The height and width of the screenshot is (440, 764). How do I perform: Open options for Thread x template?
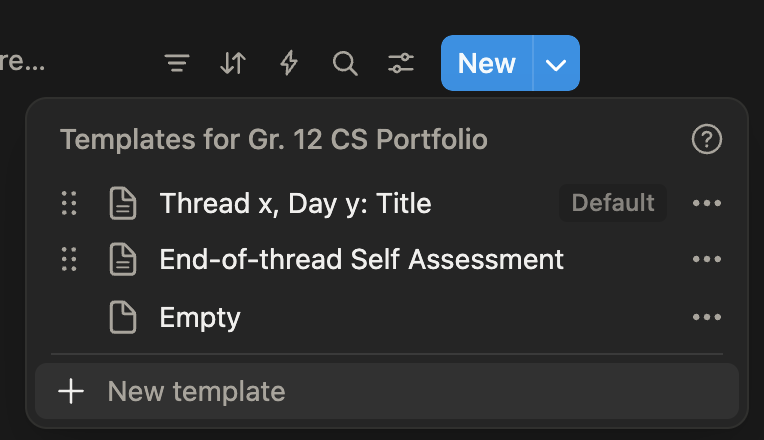coord(706,204)
